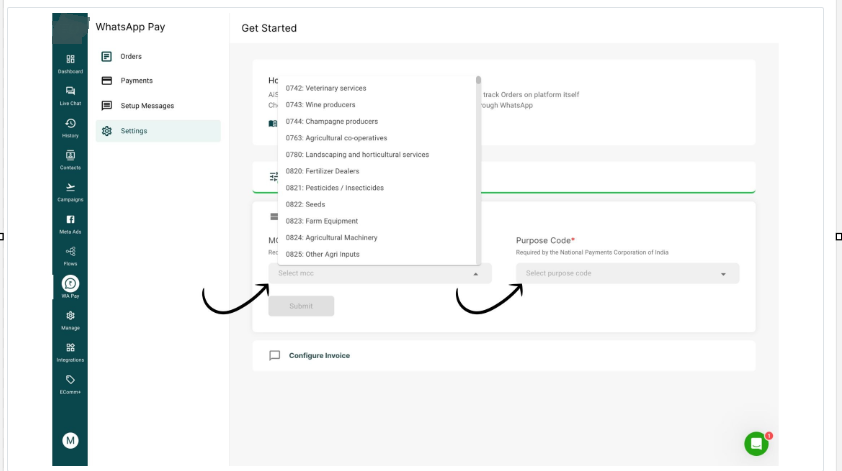Open Integrations from the sidebar
Screen dimensions: 842x471
pos(70,352)
